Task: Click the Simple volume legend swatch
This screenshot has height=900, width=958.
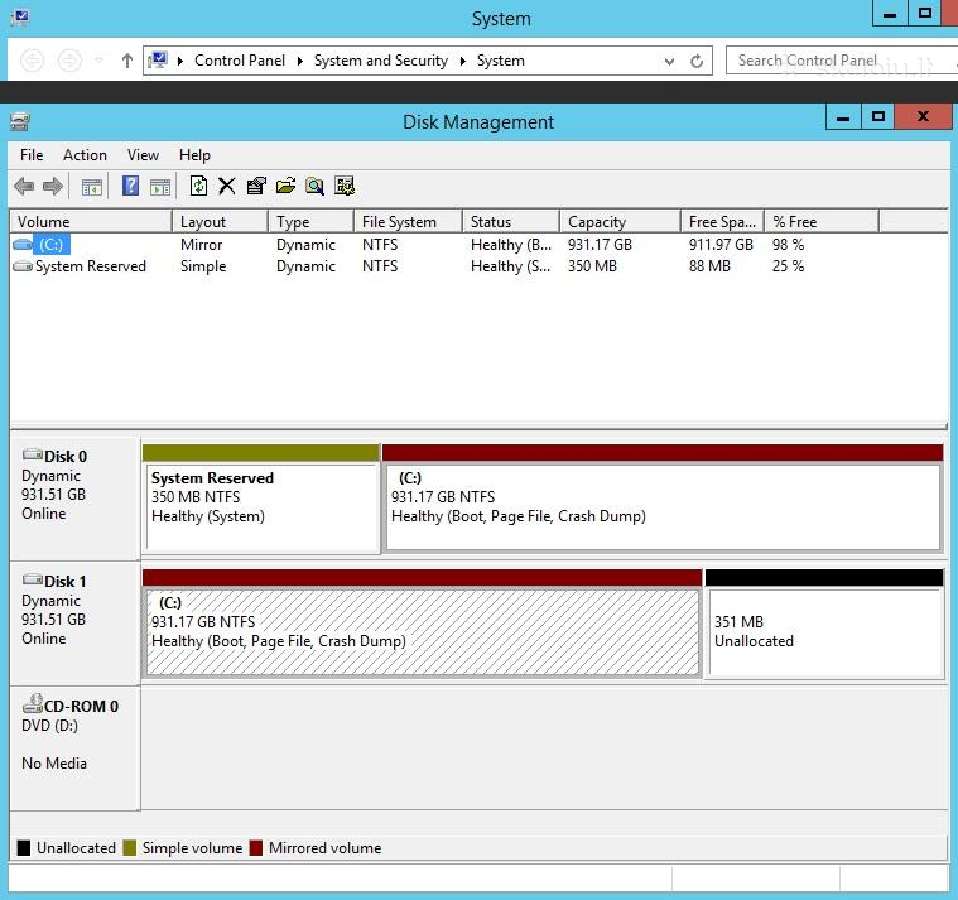Action: [129, 848]
